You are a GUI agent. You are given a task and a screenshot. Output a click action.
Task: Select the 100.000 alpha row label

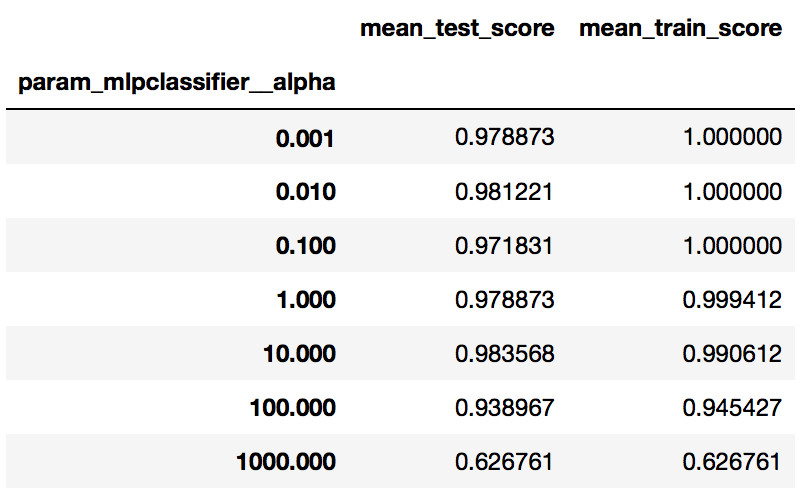(x=293, y=407)
